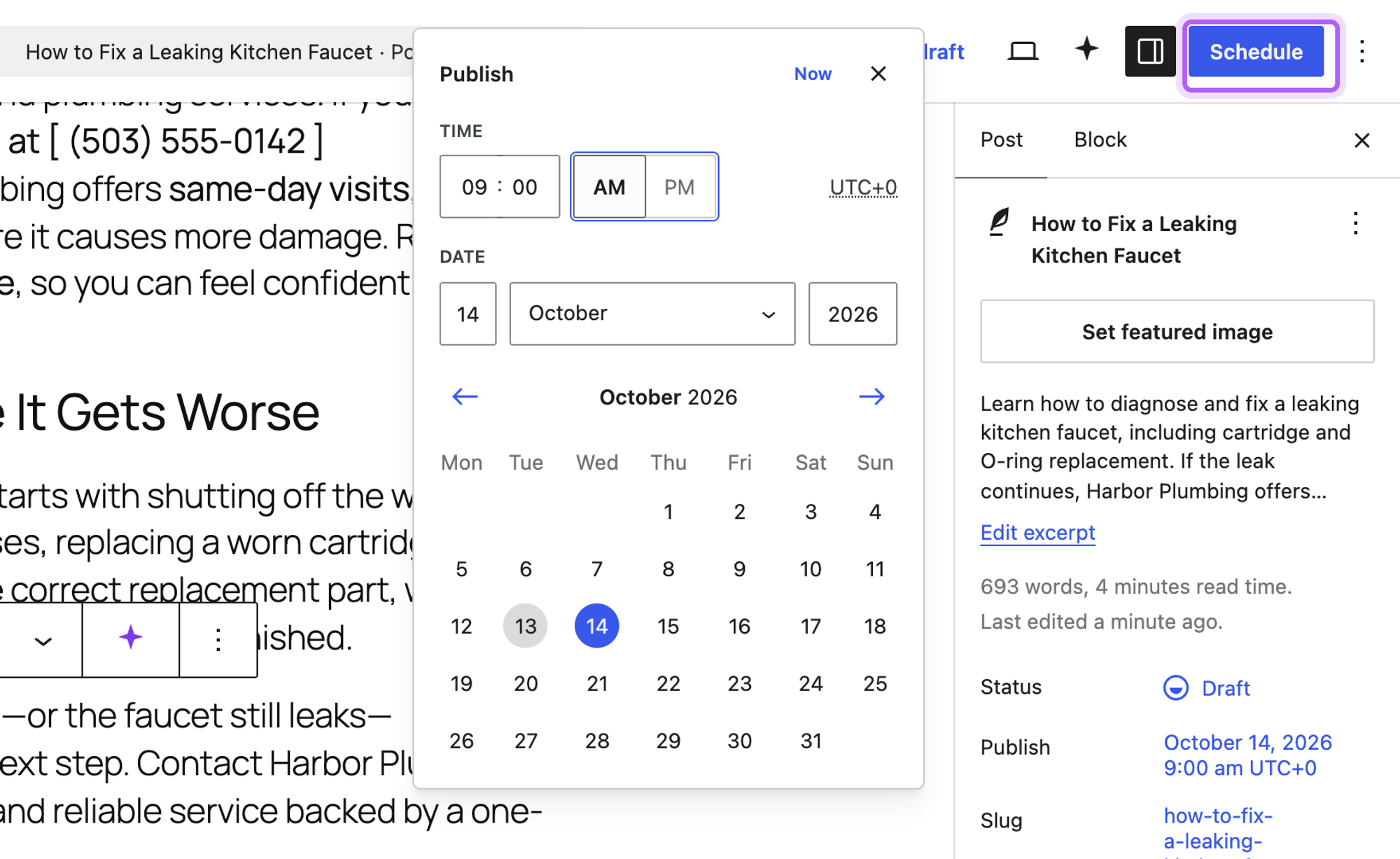Open block toolbar three-dot options
This screenshot has height=859, width=1400.
pos(218,639)
